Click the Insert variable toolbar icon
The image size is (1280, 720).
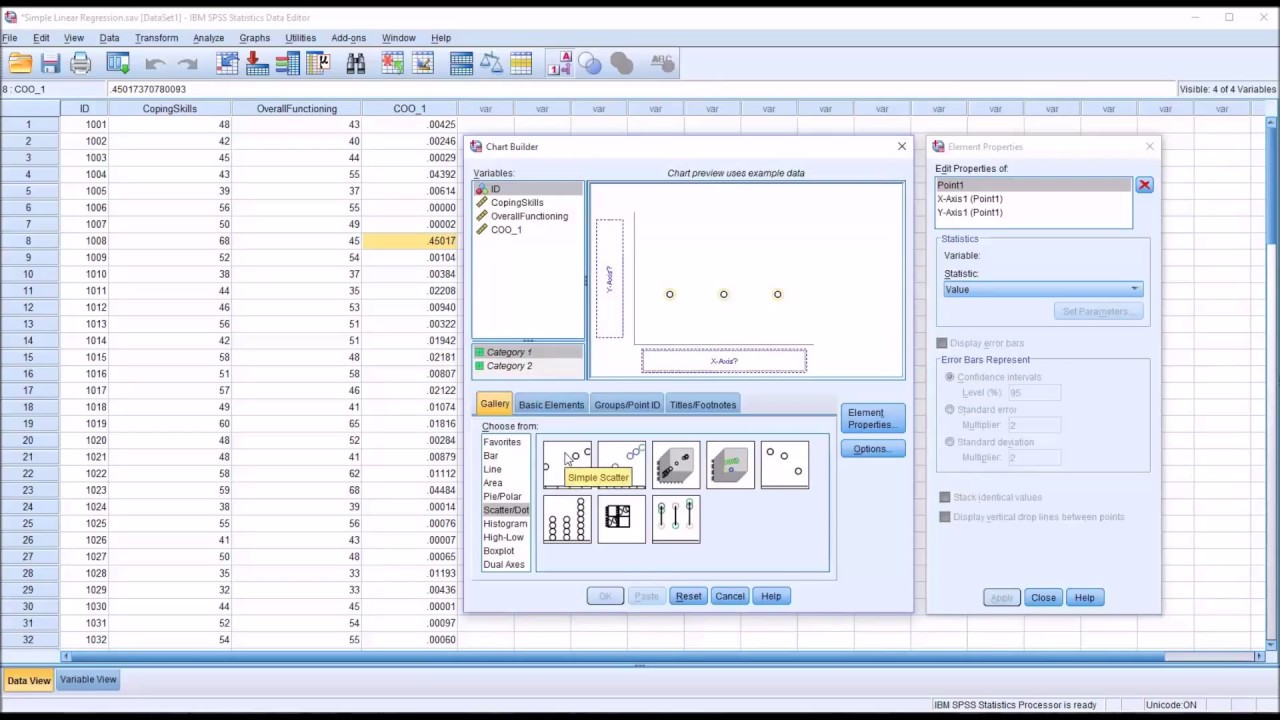tap(423, 64)
